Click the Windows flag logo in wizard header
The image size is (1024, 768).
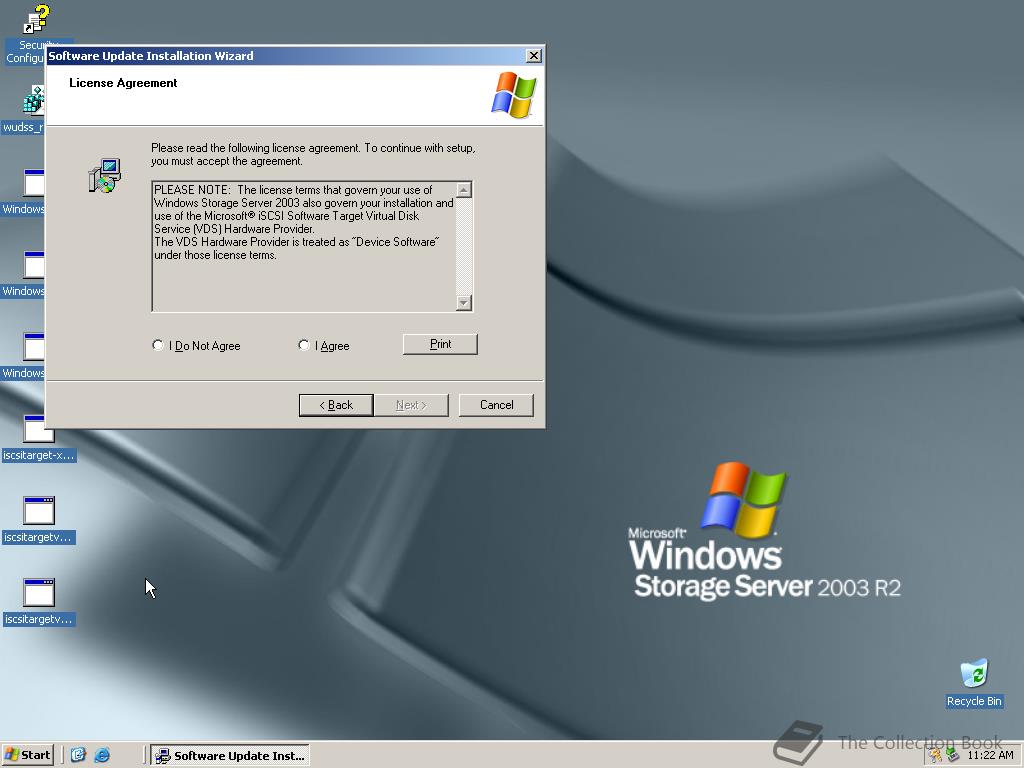(x=513, y=95)
